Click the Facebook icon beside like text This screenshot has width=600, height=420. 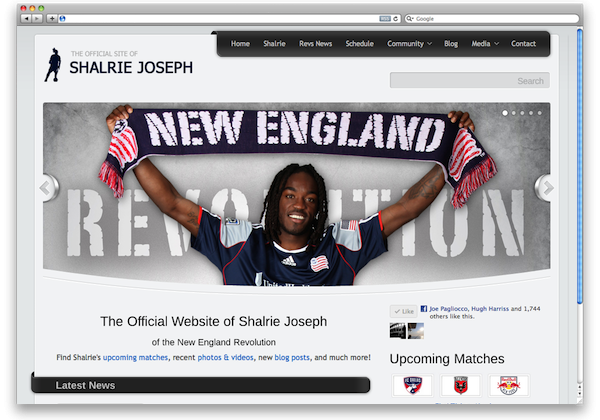tap(424, 309)
